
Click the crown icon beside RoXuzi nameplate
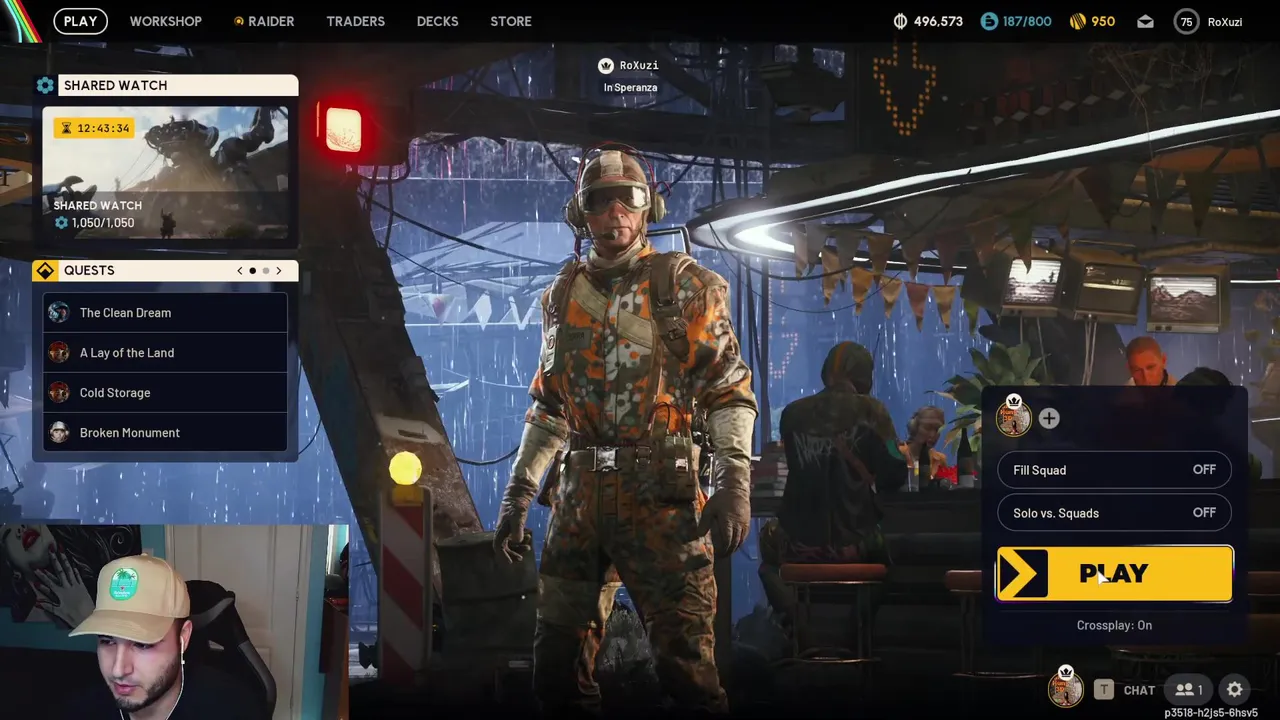click(605, 66)
